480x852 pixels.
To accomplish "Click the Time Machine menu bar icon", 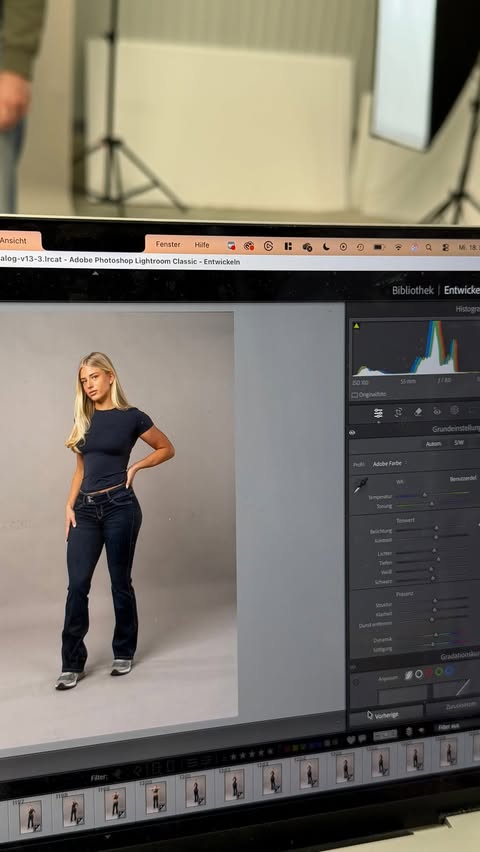I will point(360,247).
